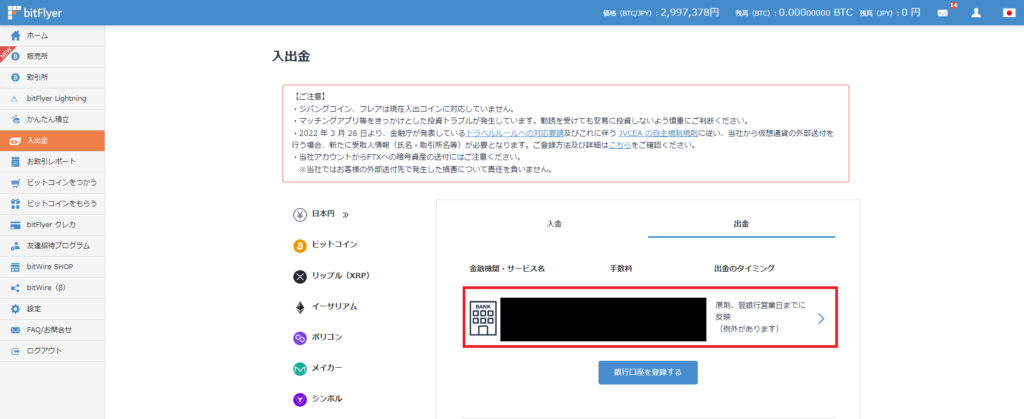This screenshot has width=1024, height=419.
Task: Select the Symbol coin icon
Action: coord(299,399)
